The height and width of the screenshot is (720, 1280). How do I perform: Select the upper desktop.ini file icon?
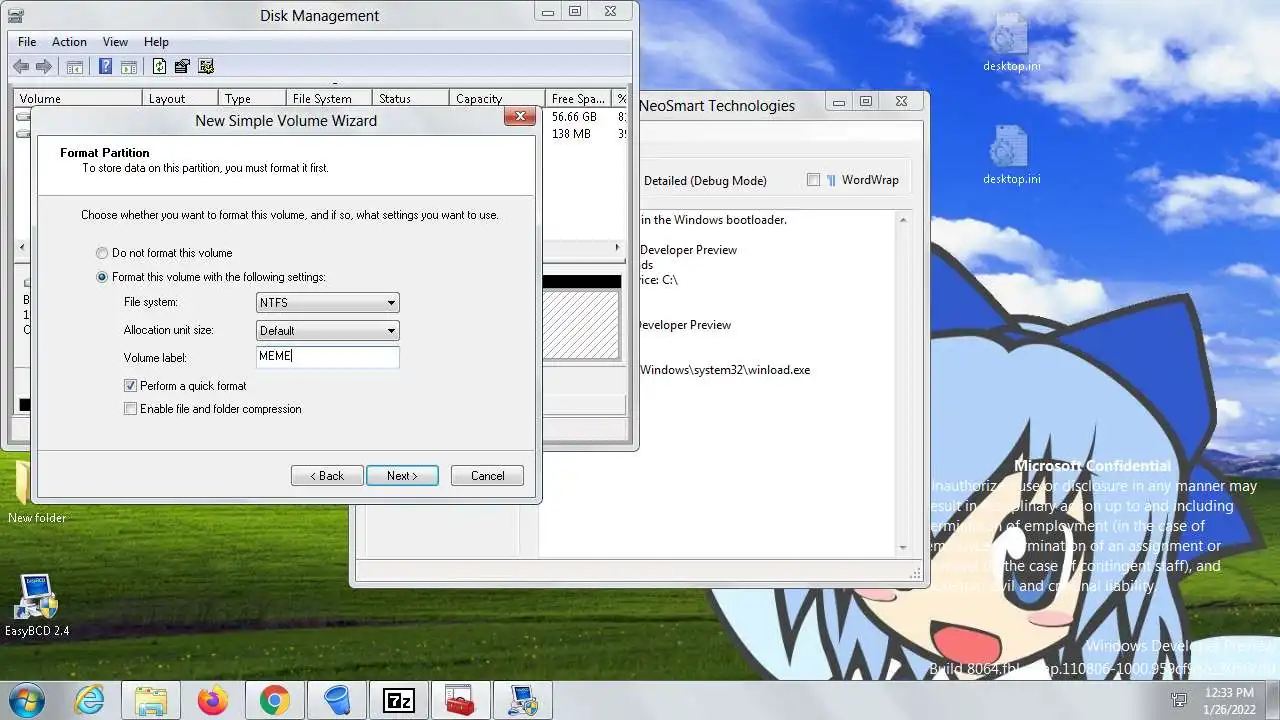1011,43
